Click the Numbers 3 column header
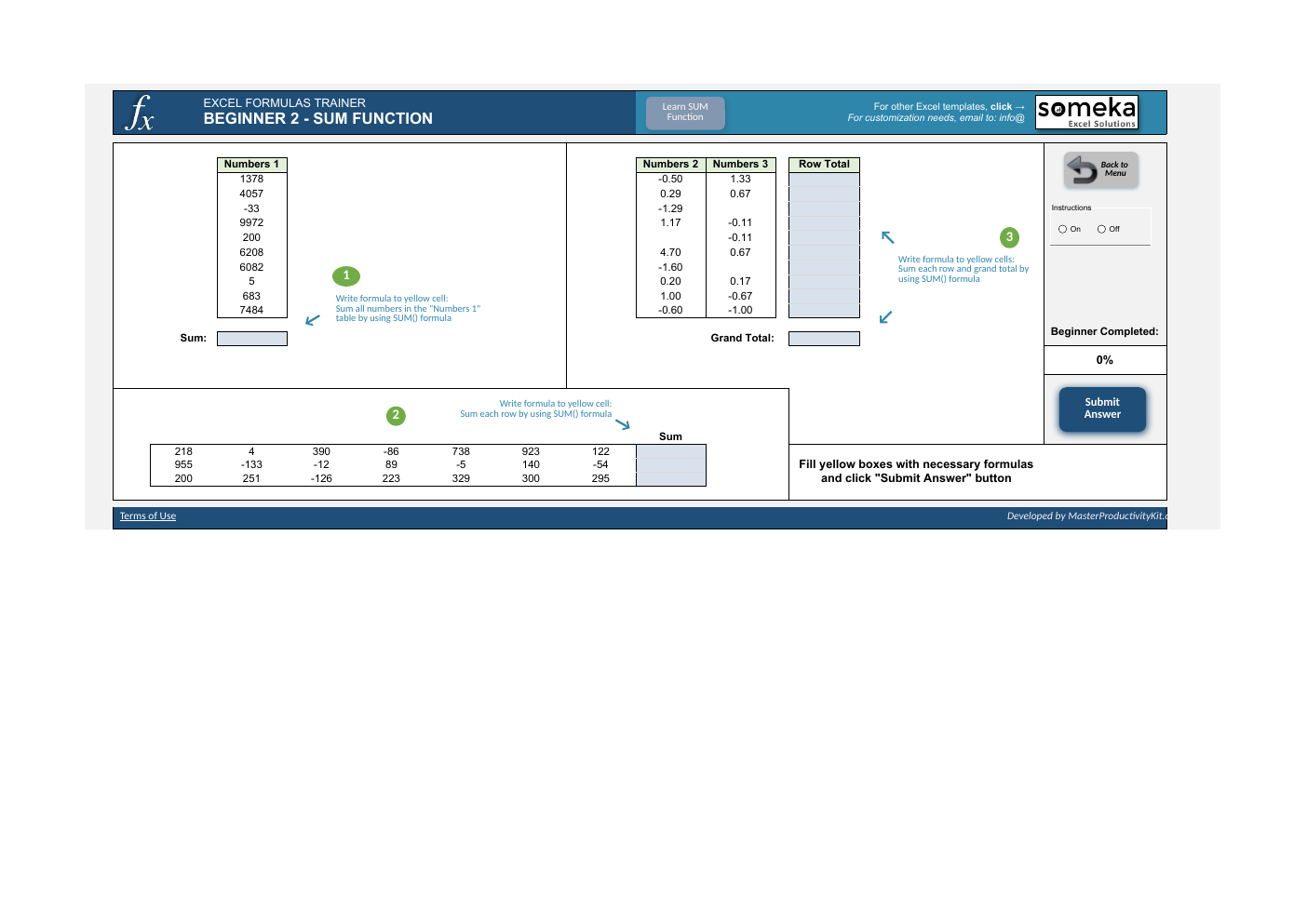This screenshot has height=924, width=1307. coord(741,165)
